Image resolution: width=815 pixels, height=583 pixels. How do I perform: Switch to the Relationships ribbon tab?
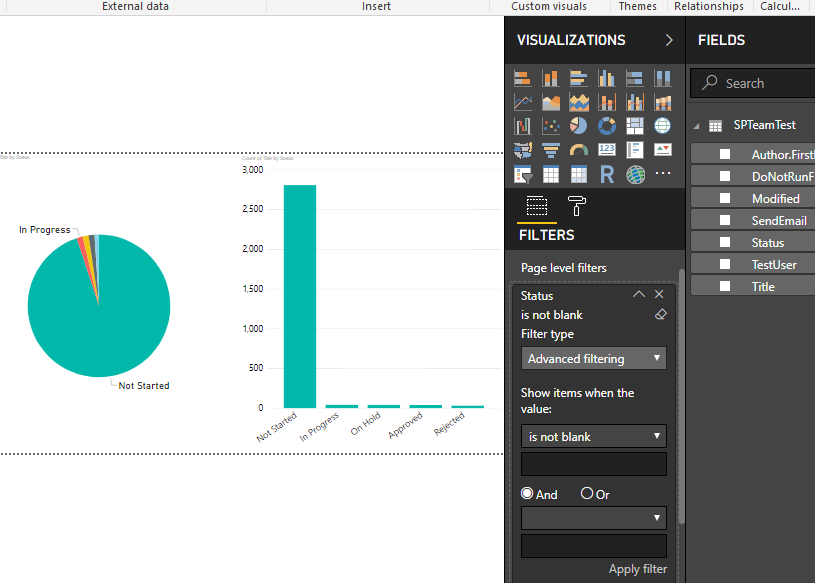point(708,7)
